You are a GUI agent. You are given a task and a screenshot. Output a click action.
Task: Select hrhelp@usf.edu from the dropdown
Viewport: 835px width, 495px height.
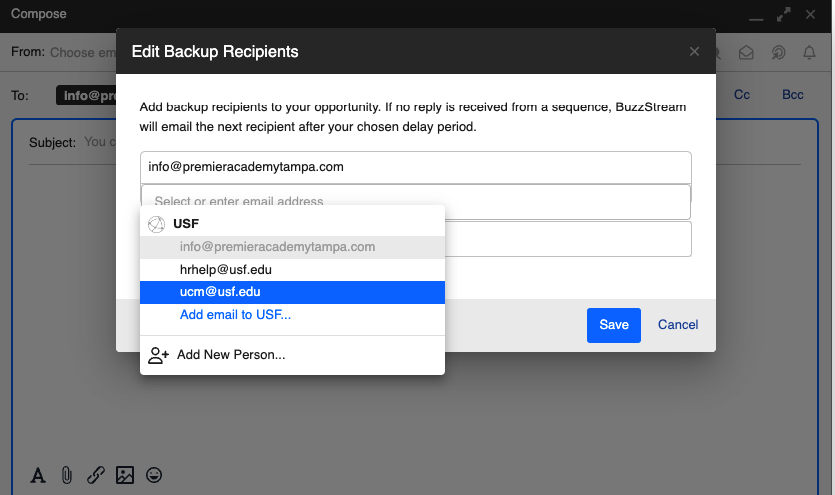point(292,270)
